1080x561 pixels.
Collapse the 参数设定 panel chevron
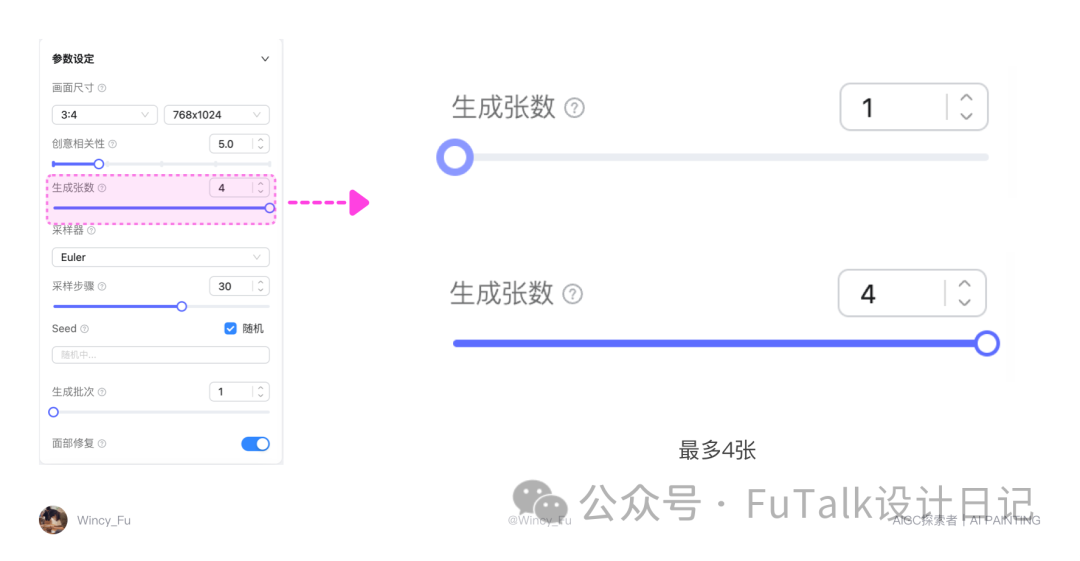(x=265, y=59)
